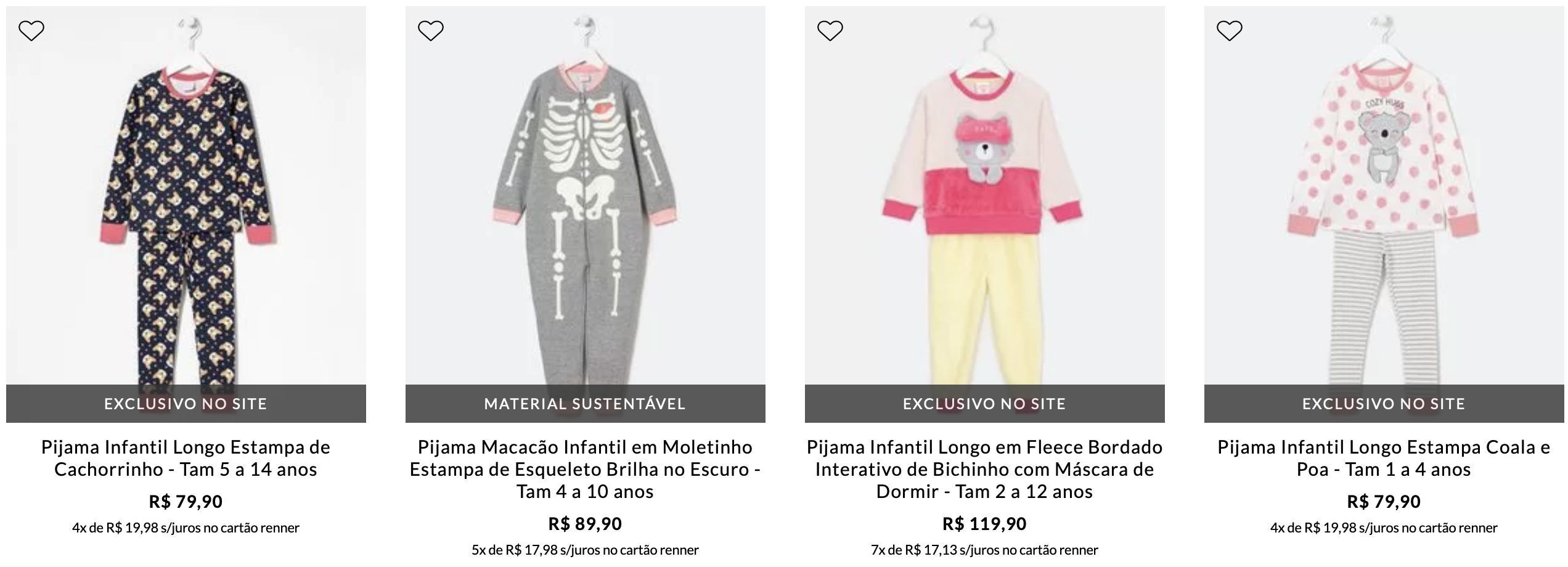The image size is (1568, 567).
Task: Toggle wishlist heart on koala pajama
Action: (x=1230, y=30)
